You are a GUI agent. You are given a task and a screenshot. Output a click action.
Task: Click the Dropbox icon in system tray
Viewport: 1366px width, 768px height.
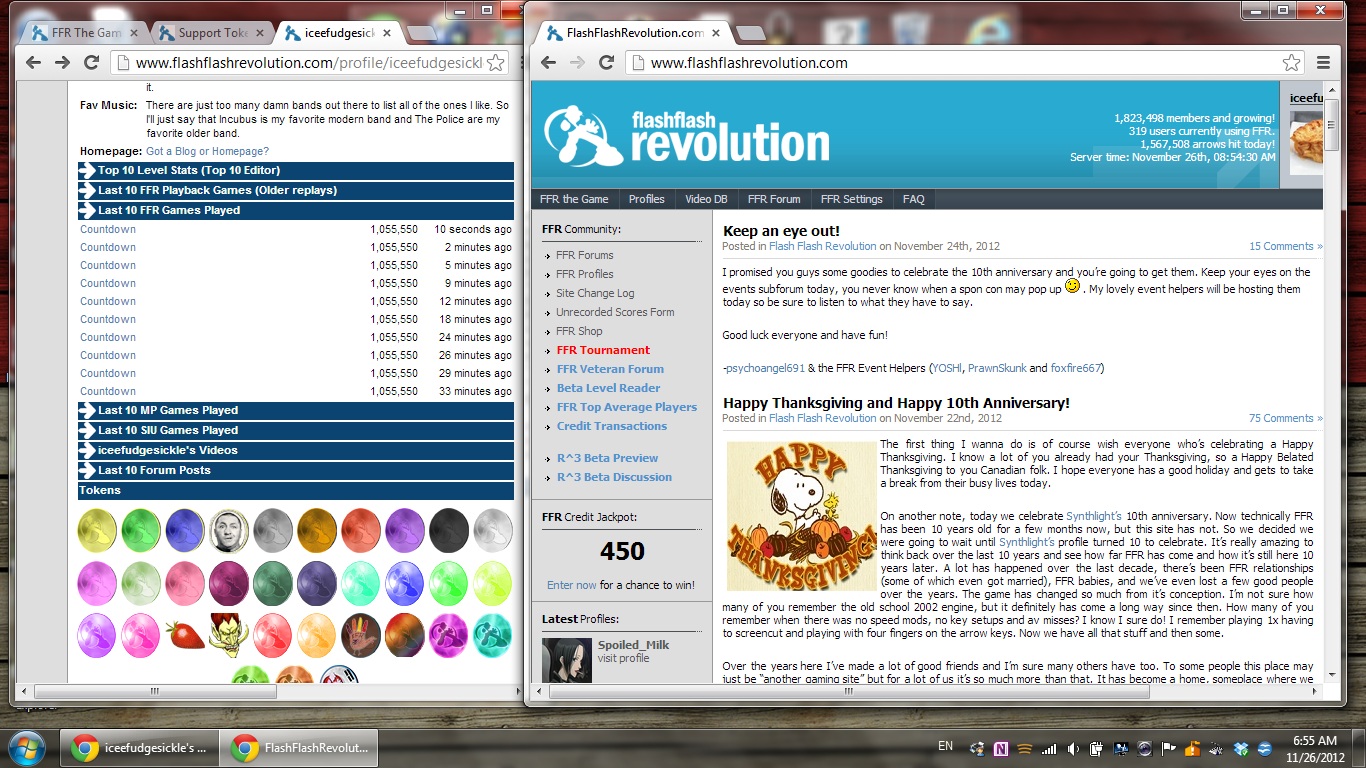1242,747
